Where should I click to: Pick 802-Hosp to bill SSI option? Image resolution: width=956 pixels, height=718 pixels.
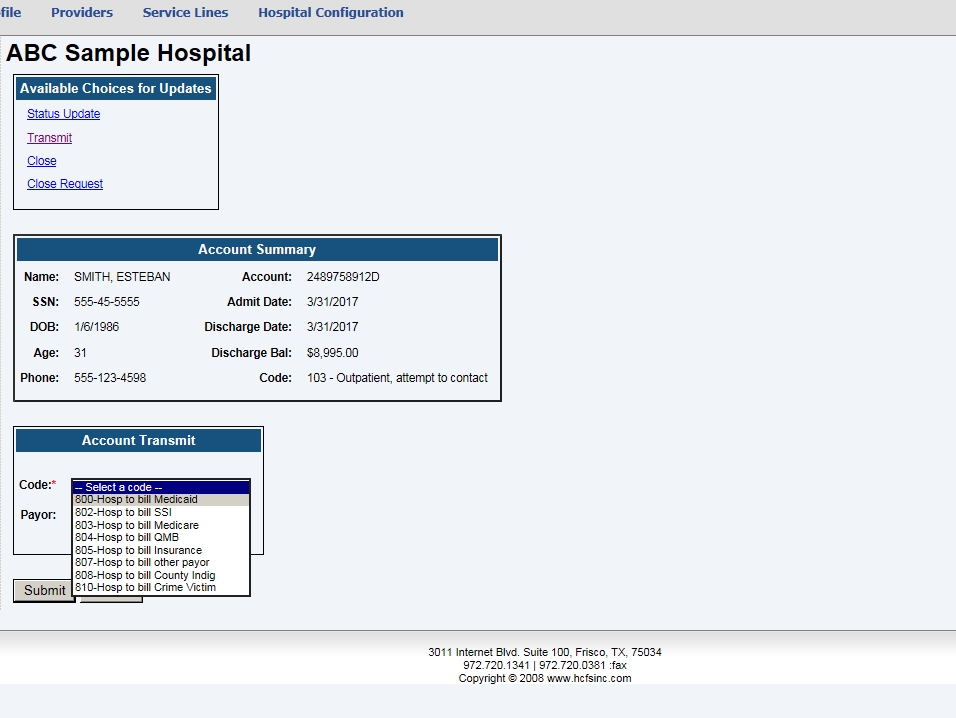pos(160,512)
